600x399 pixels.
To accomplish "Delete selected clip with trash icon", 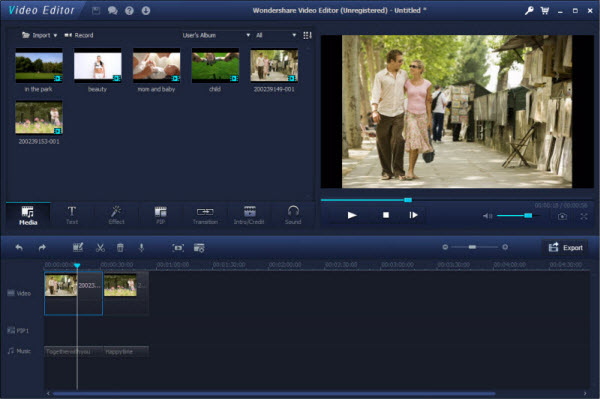I will (120, 248).
